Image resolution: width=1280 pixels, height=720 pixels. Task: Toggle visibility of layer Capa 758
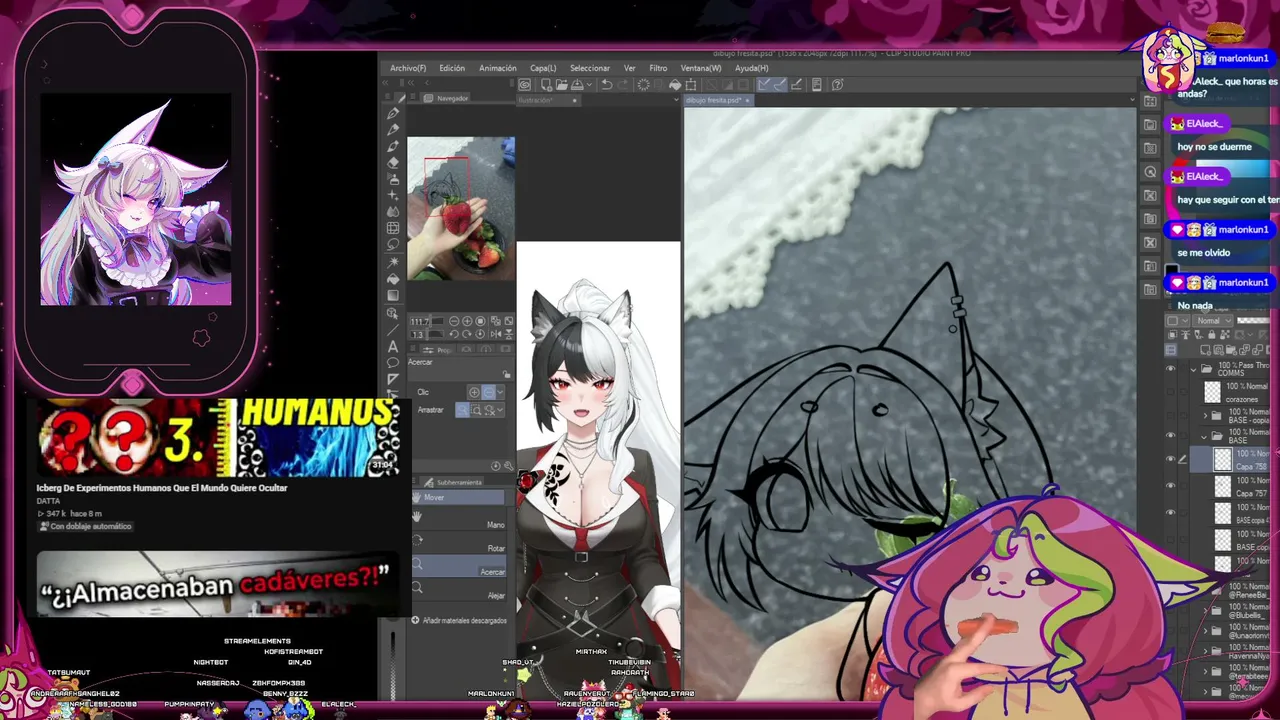pos(1171,459)
